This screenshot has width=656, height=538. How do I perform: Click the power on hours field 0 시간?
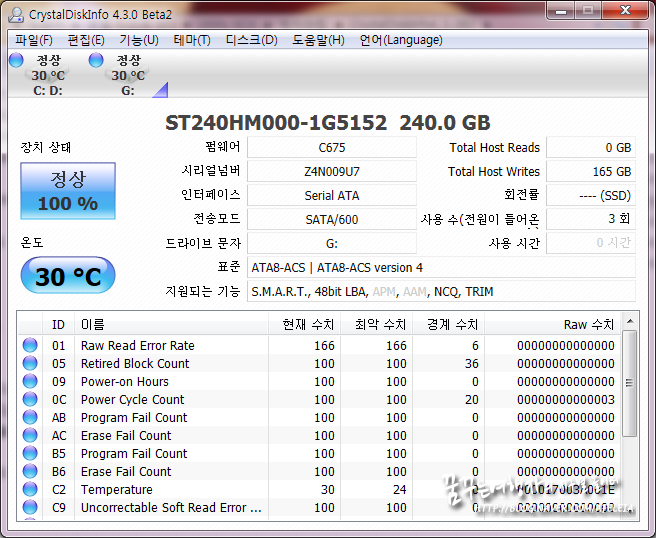pyautogui.click(x=591, y=243)
